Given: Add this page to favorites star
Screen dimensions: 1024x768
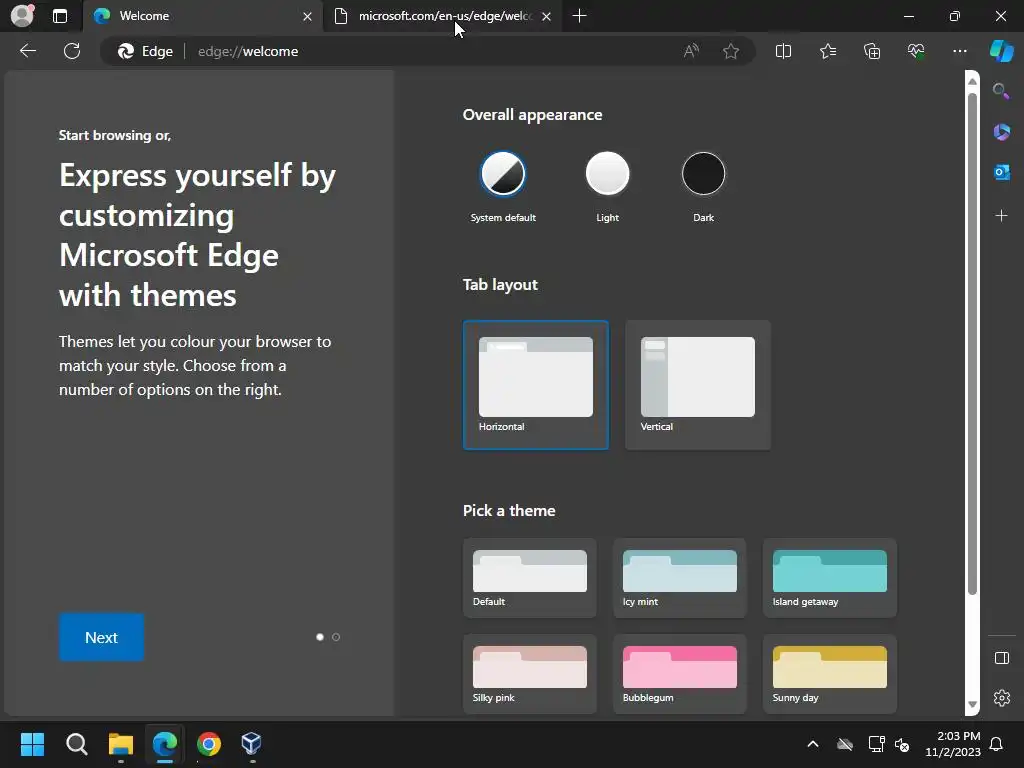Looking at the screenshot, I should tap(731, 51).
